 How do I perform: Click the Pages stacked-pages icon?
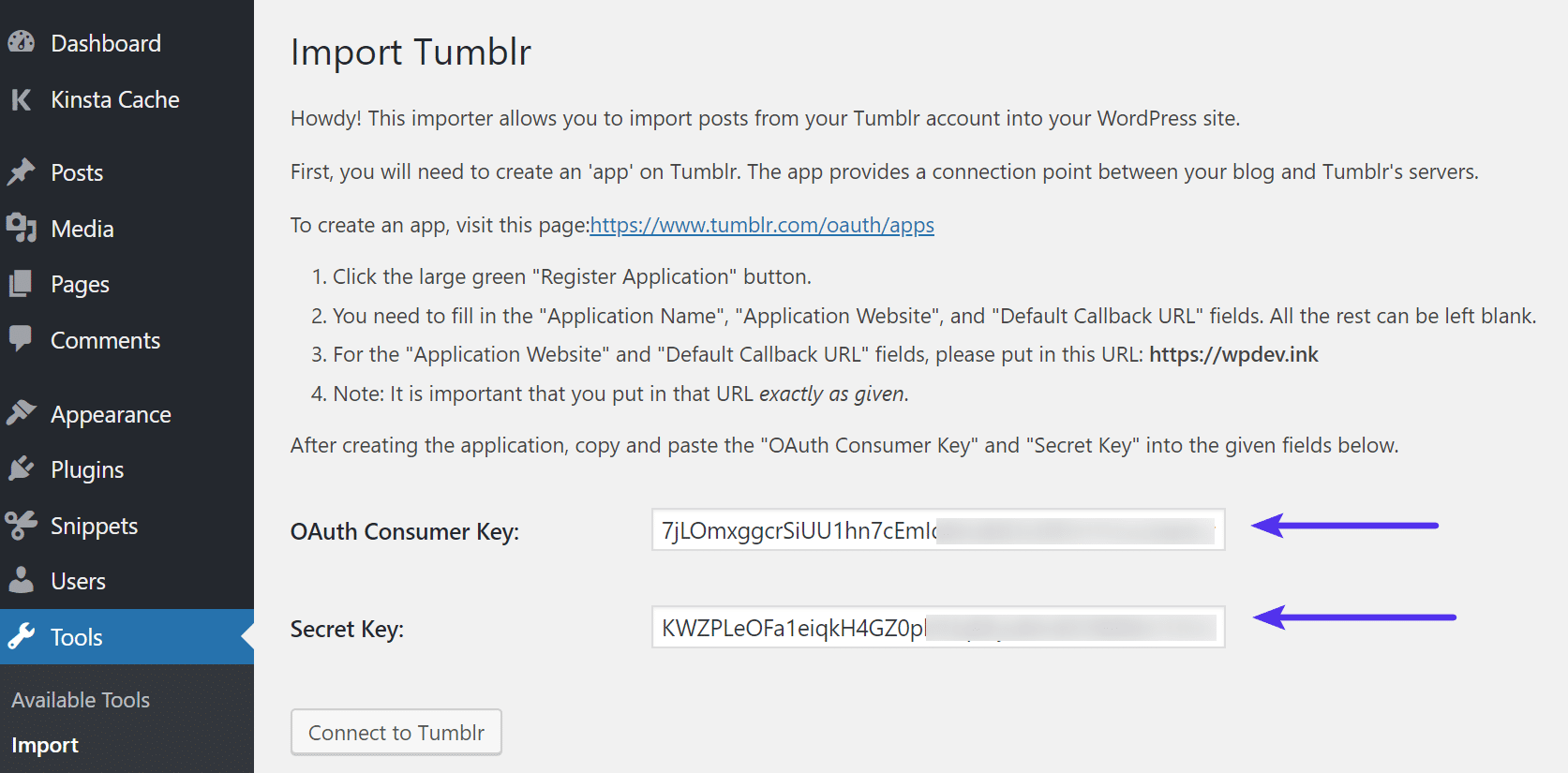[21, 284]
